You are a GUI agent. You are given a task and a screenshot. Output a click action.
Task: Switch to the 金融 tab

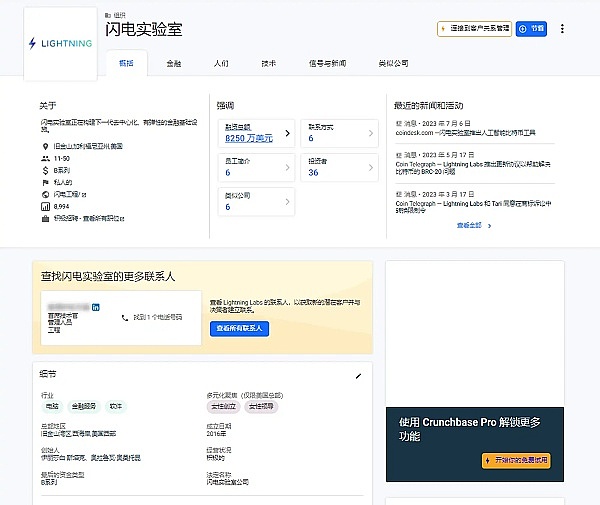click(x=174, y=63)
